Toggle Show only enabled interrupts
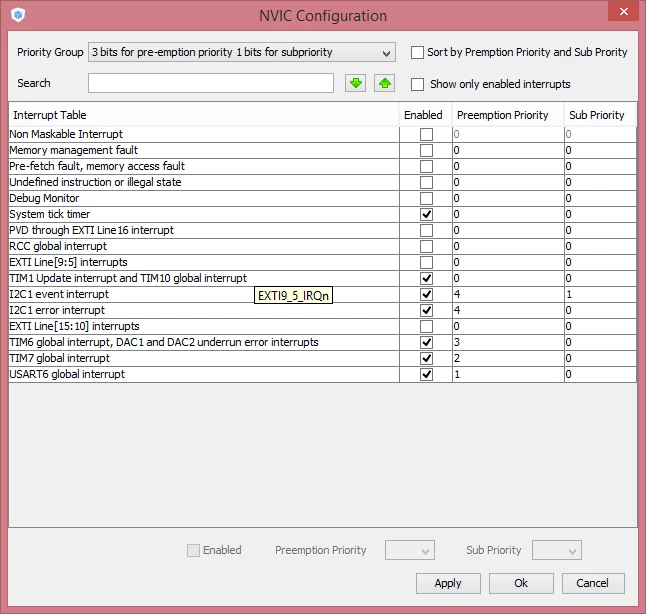Screen dimensions: 646x614 pos(417,84)
